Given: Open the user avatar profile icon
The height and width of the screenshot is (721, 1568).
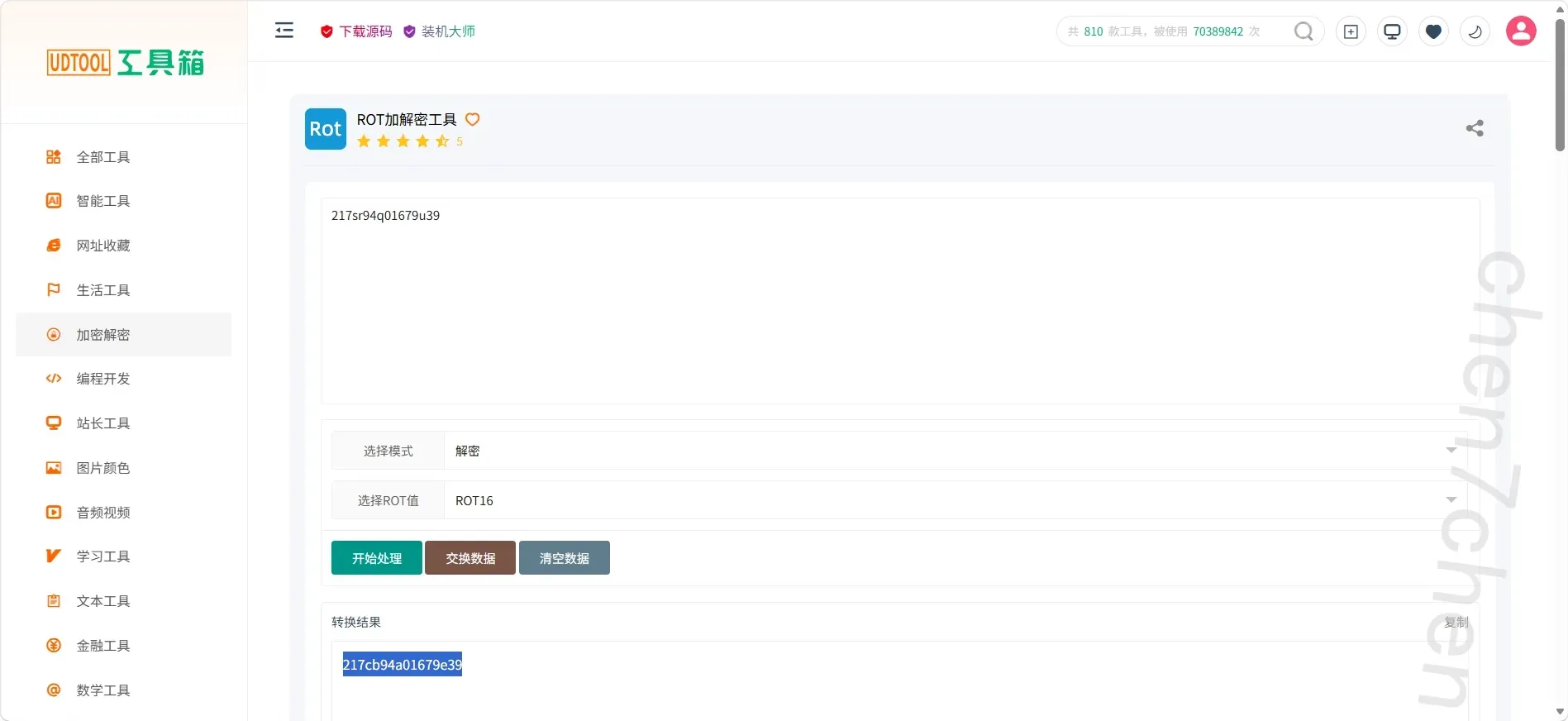Looking at the screenshot, I should point(1521,31).
